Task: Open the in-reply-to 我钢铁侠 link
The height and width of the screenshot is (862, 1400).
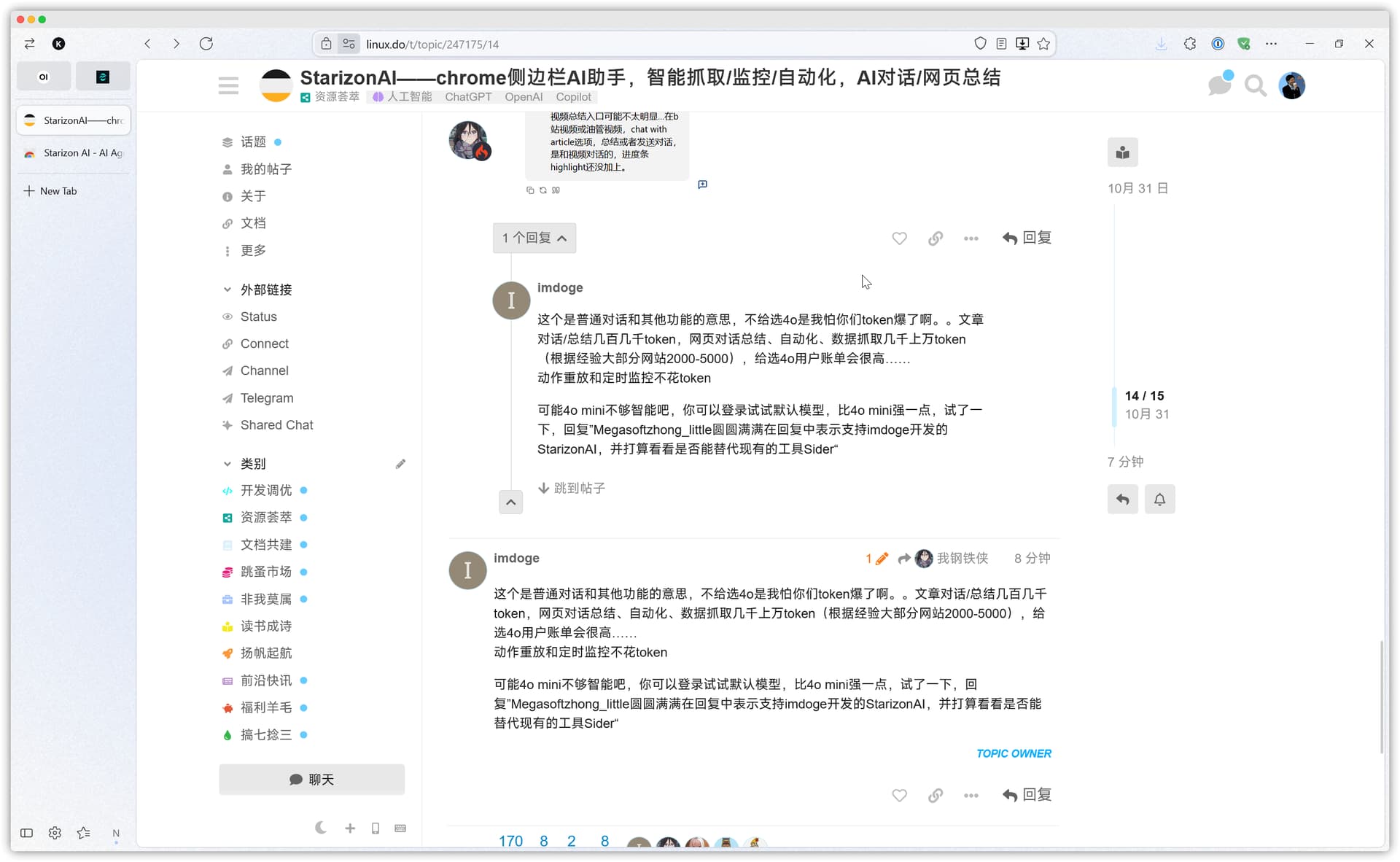Action: 943,559
